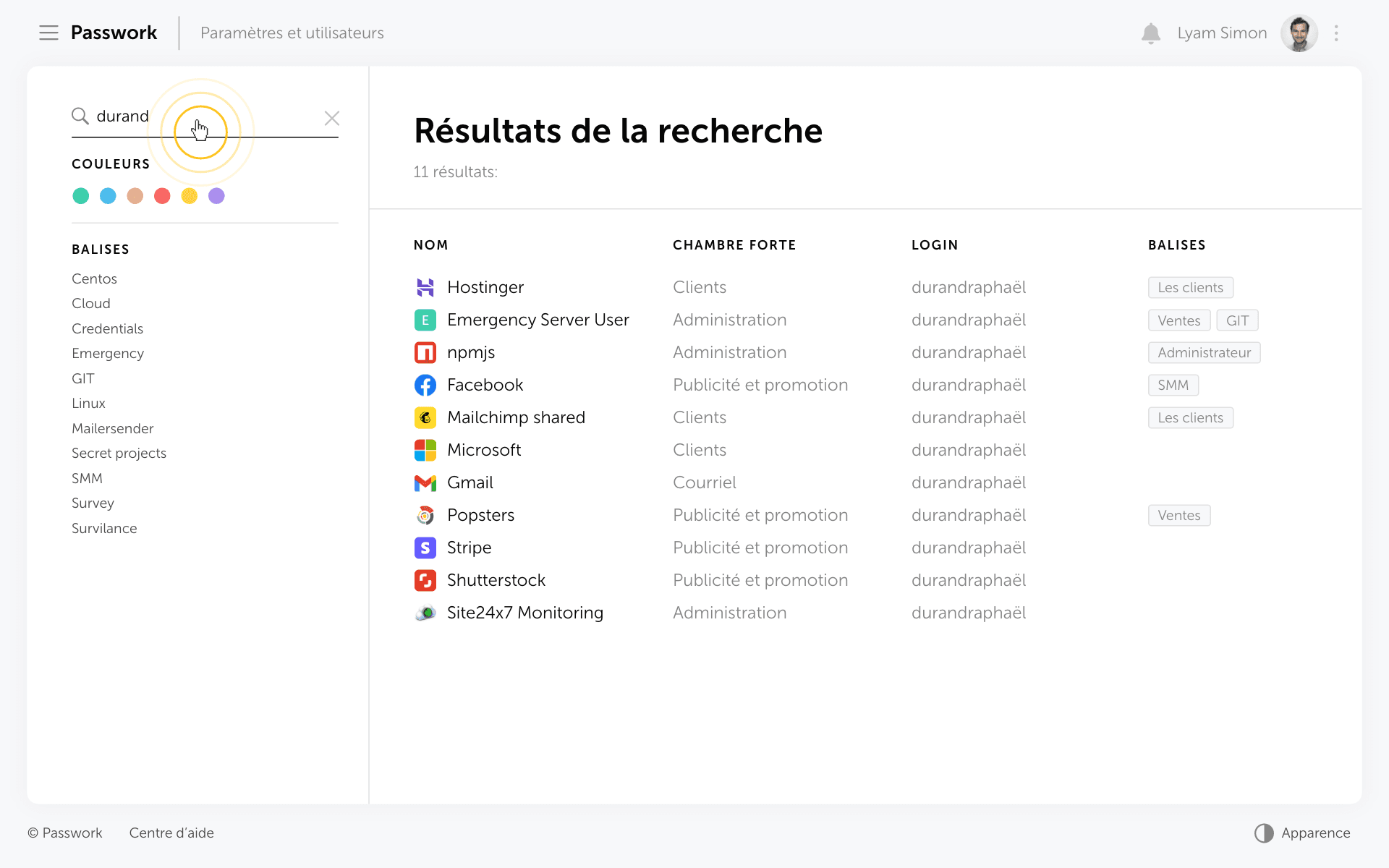Image resolution: width=1389 pixels, height=868 pixels.
Task: Open the Shutterstock entry name
Action: 496,580
